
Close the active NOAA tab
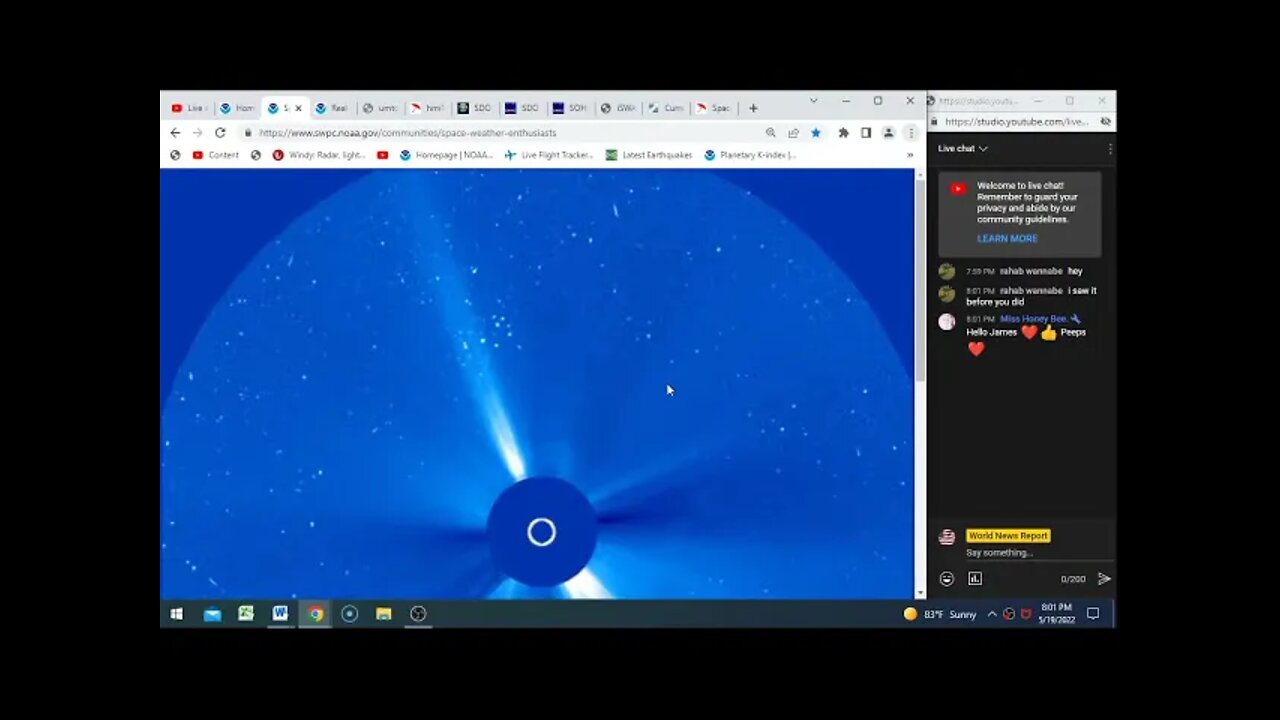pos(298,108)
